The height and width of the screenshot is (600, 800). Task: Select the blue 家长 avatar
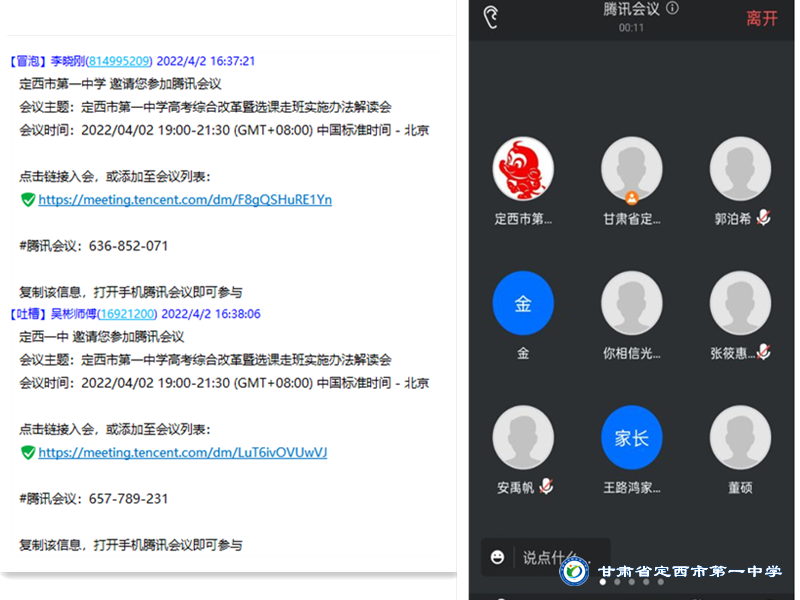pos(632,437)
